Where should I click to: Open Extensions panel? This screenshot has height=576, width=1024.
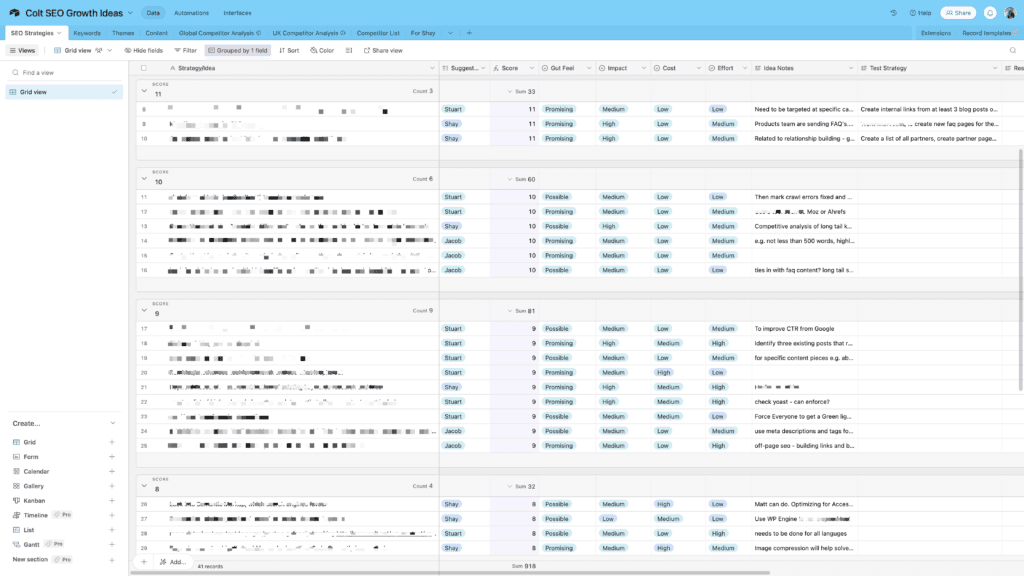(936, 33)
